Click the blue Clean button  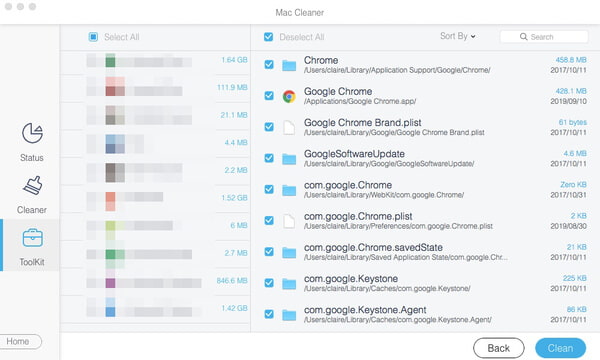560,348
